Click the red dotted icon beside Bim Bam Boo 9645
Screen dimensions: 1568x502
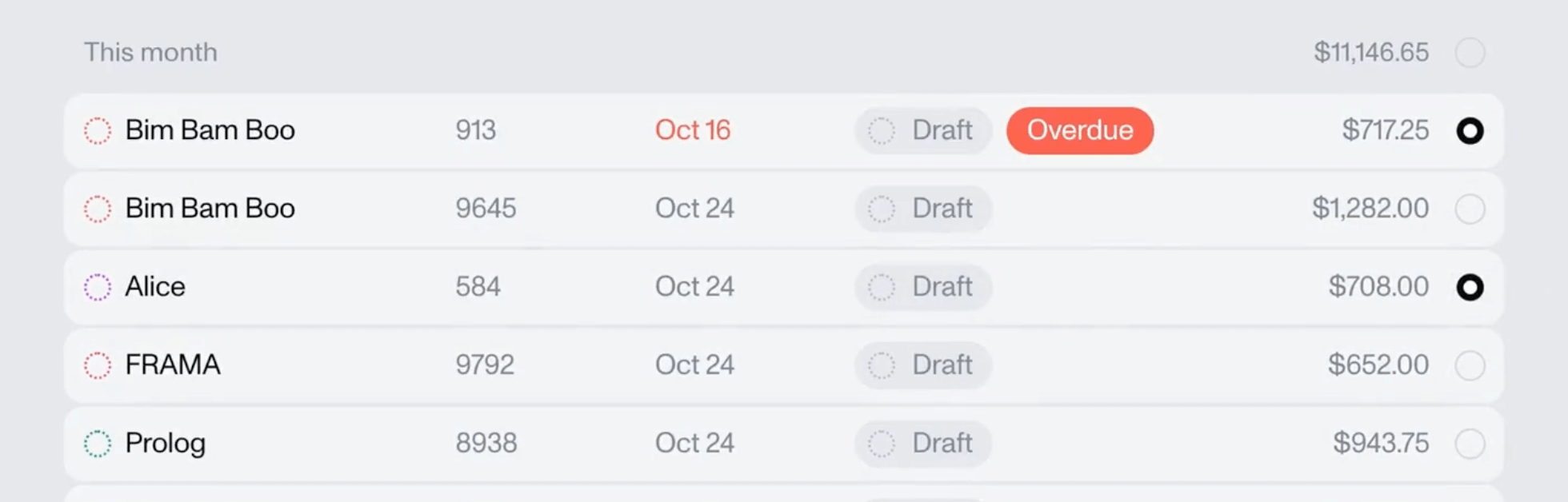[x=98, y=209]
